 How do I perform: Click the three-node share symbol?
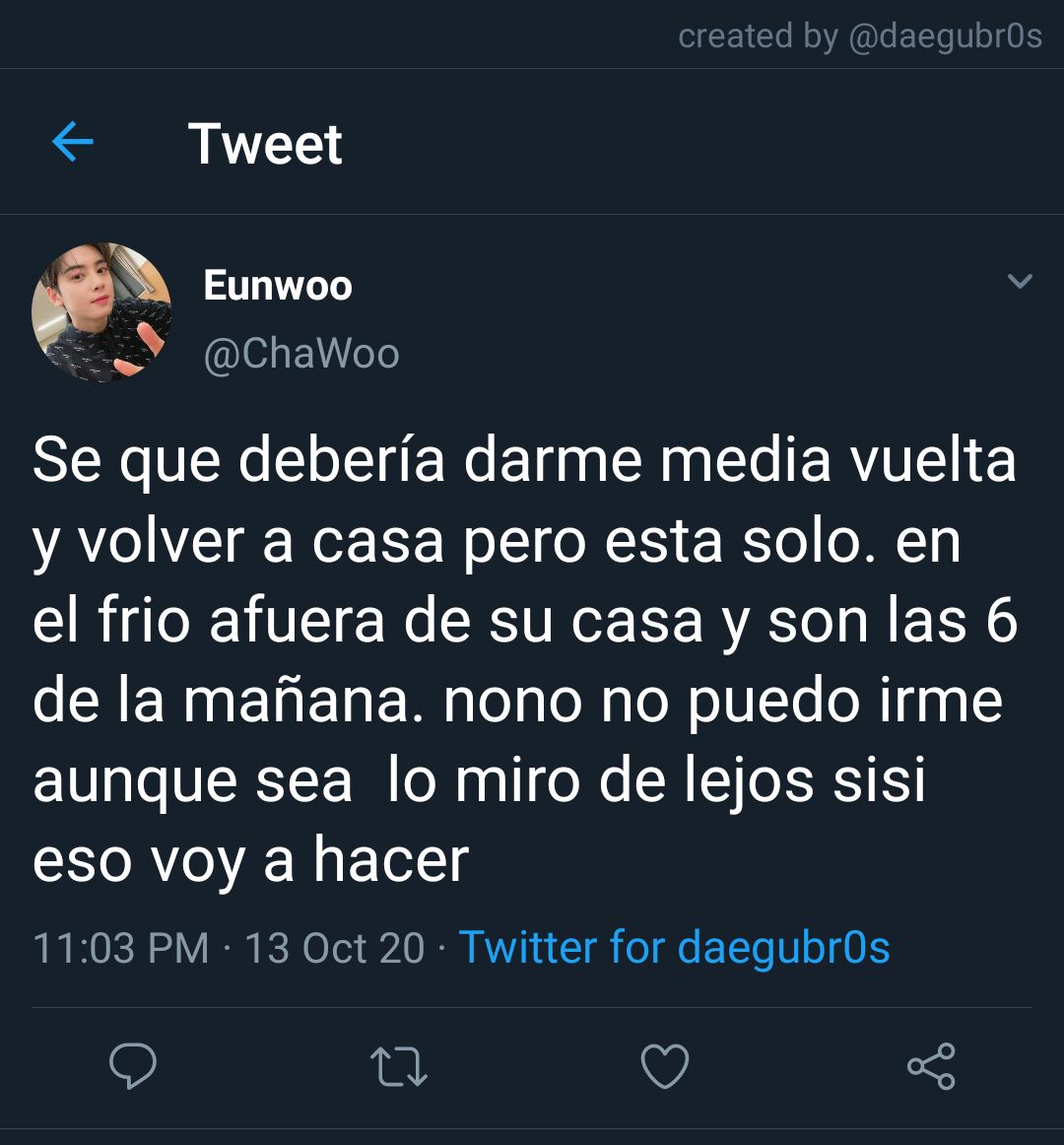tap(931, 1066)
